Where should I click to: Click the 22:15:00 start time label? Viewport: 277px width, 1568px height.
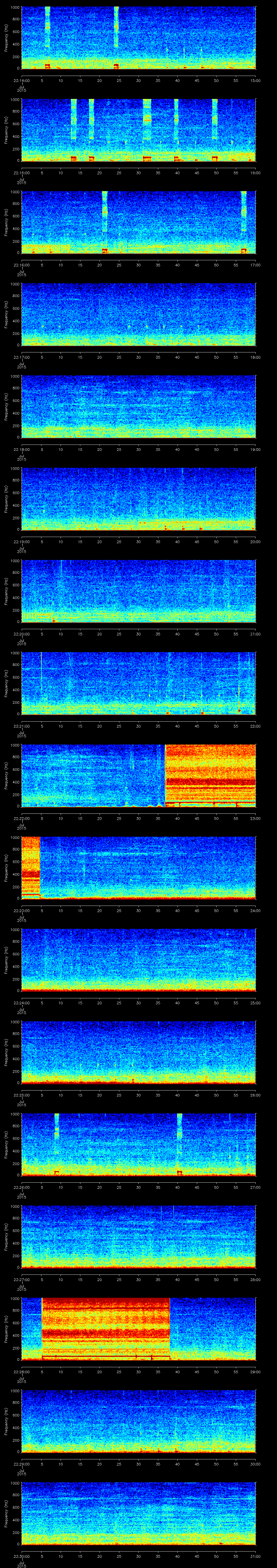point(22,173)
